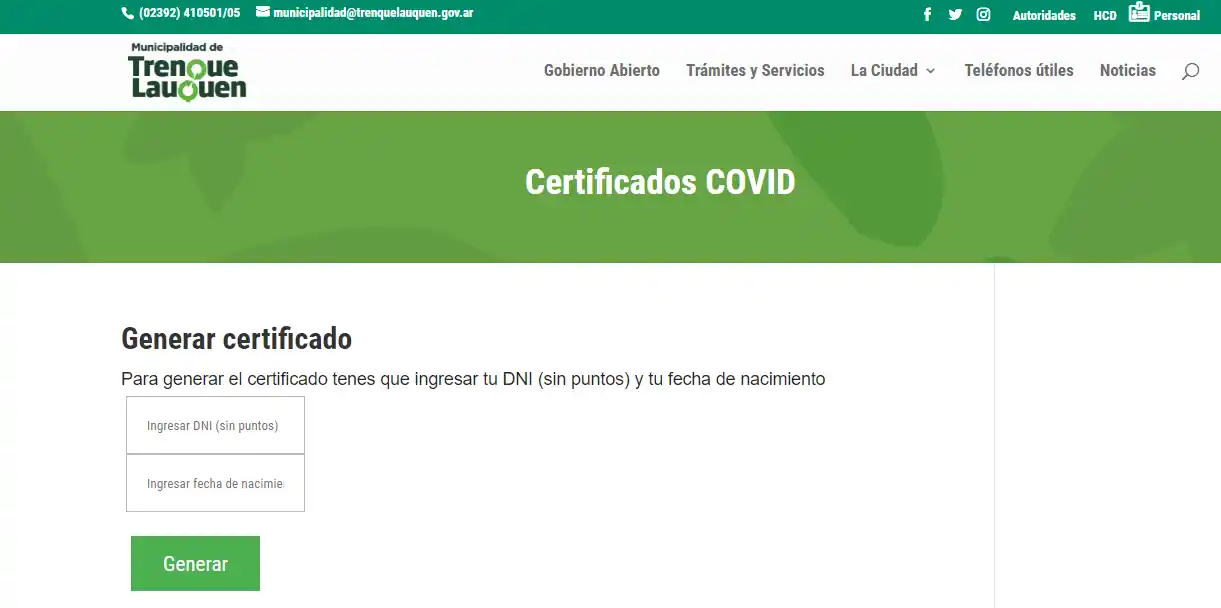This screenshot has height=608, width=1221.
Task: Click Teléfonos útiles navigation item
Action: click(x=1018, y=70)
